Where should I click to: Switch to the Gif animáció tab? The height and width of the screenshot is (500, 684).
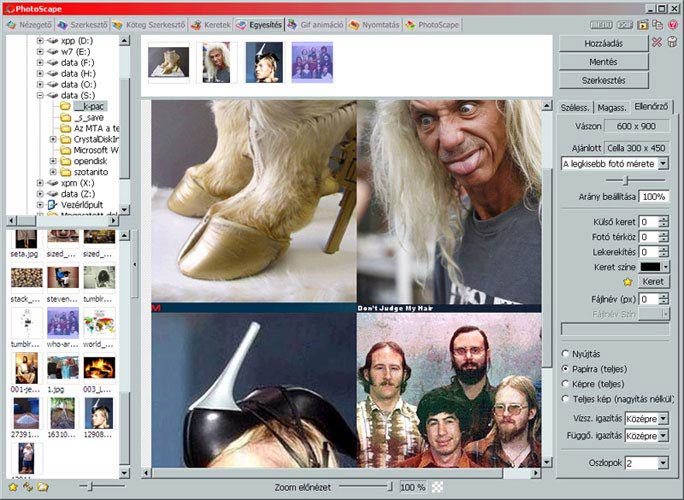coord(314,24)
